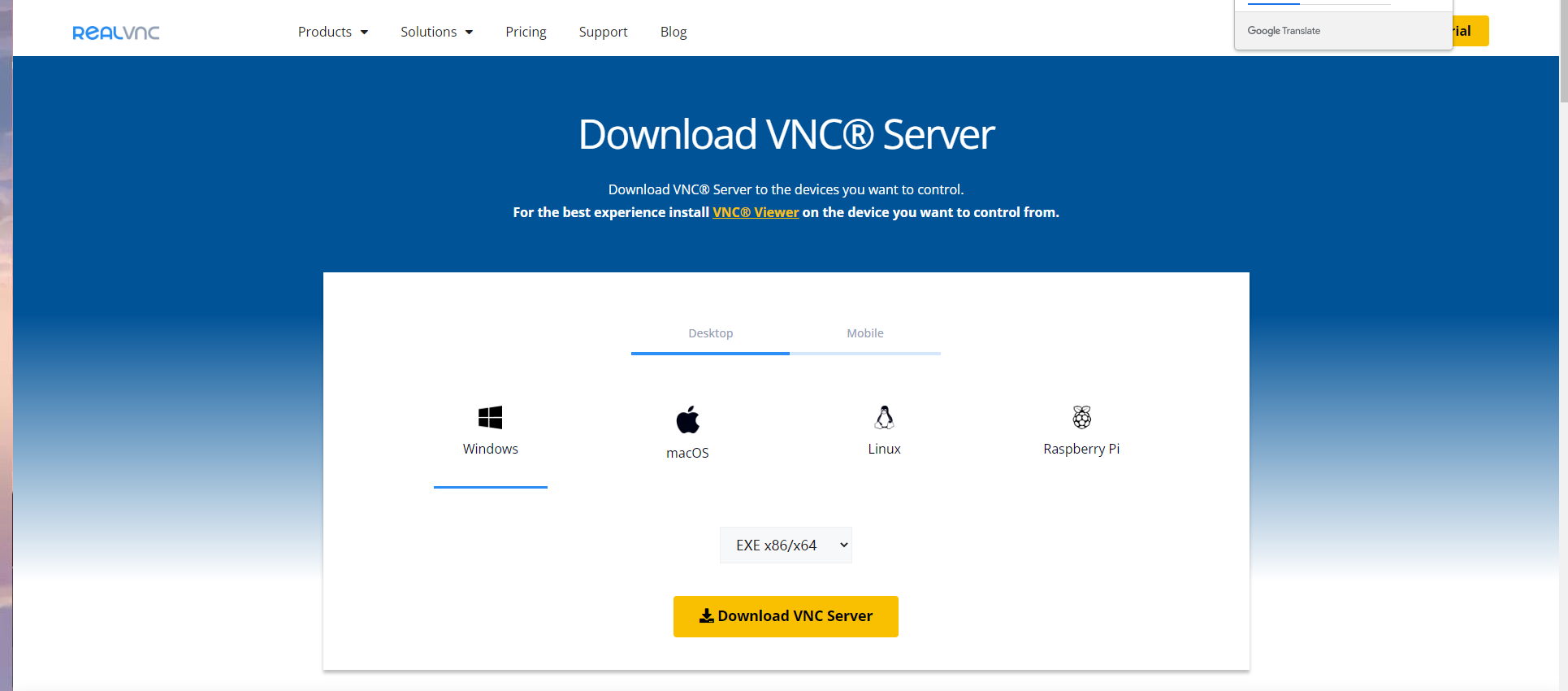Go to the Pricing page
This screenshot has width=1568, height=691.
point(526,32)
